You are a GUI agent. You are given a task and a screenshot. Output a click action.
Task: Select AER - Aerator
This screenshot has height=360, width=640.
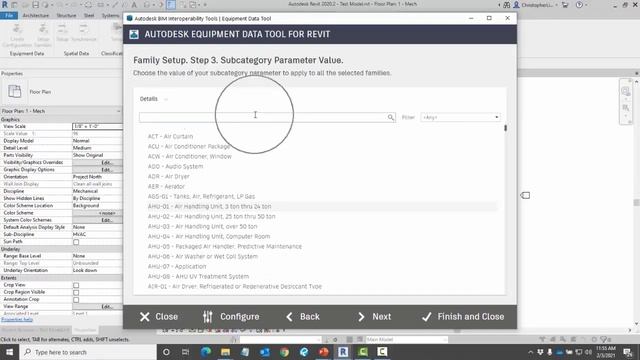point(166,187)
